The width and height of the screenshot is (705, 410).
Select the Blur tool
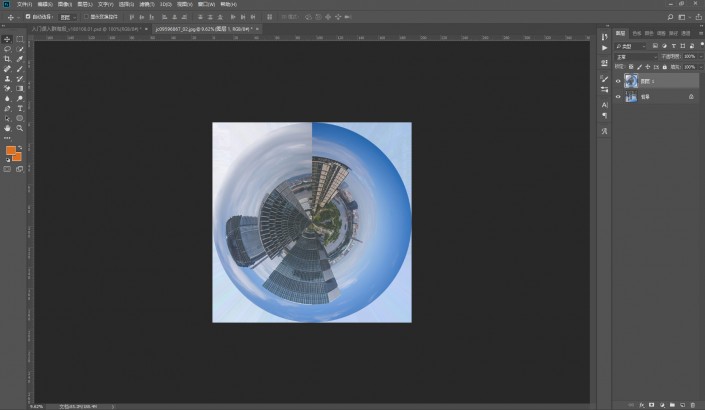tap(7, 98)
